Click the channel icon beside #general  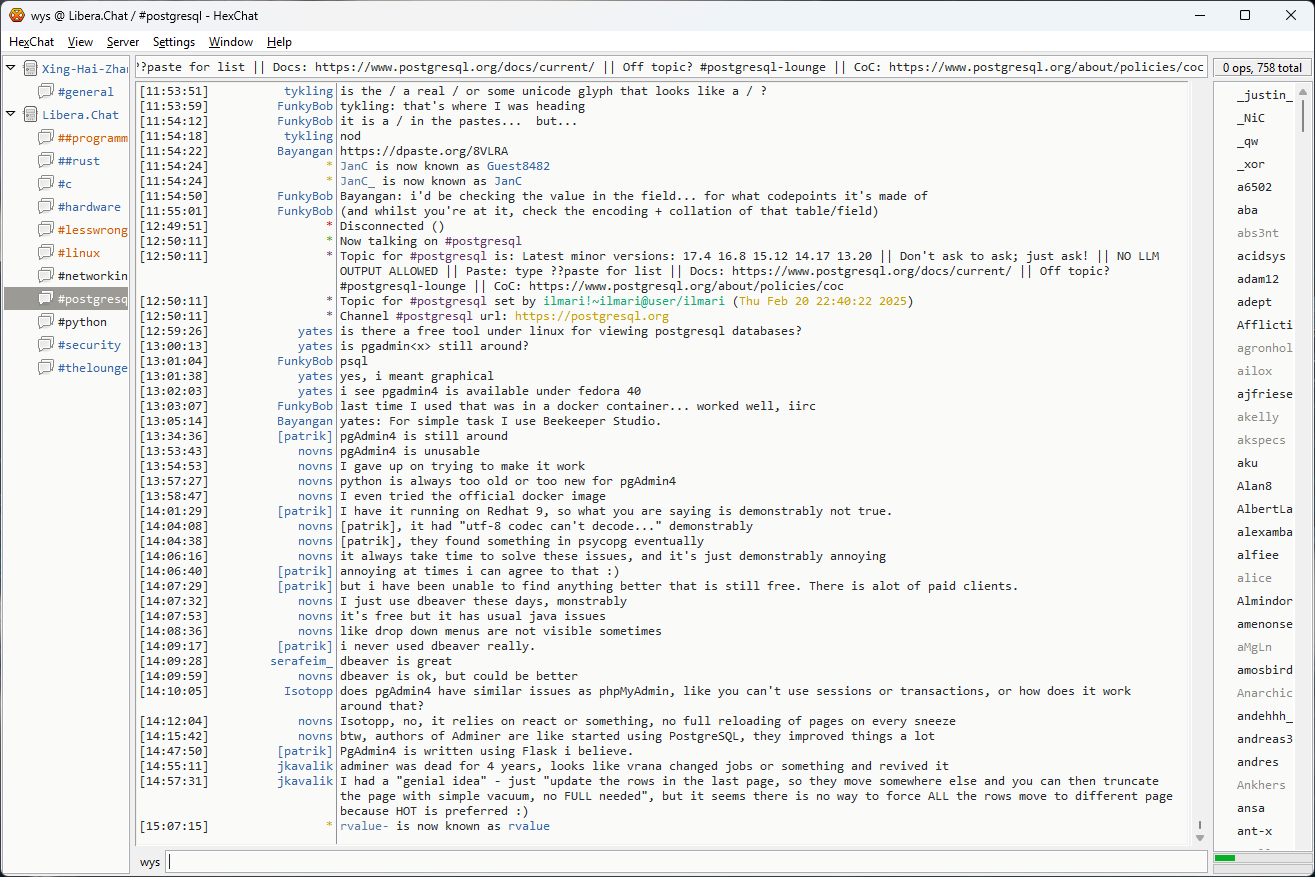pyautogui.click(x=45, y=92)
